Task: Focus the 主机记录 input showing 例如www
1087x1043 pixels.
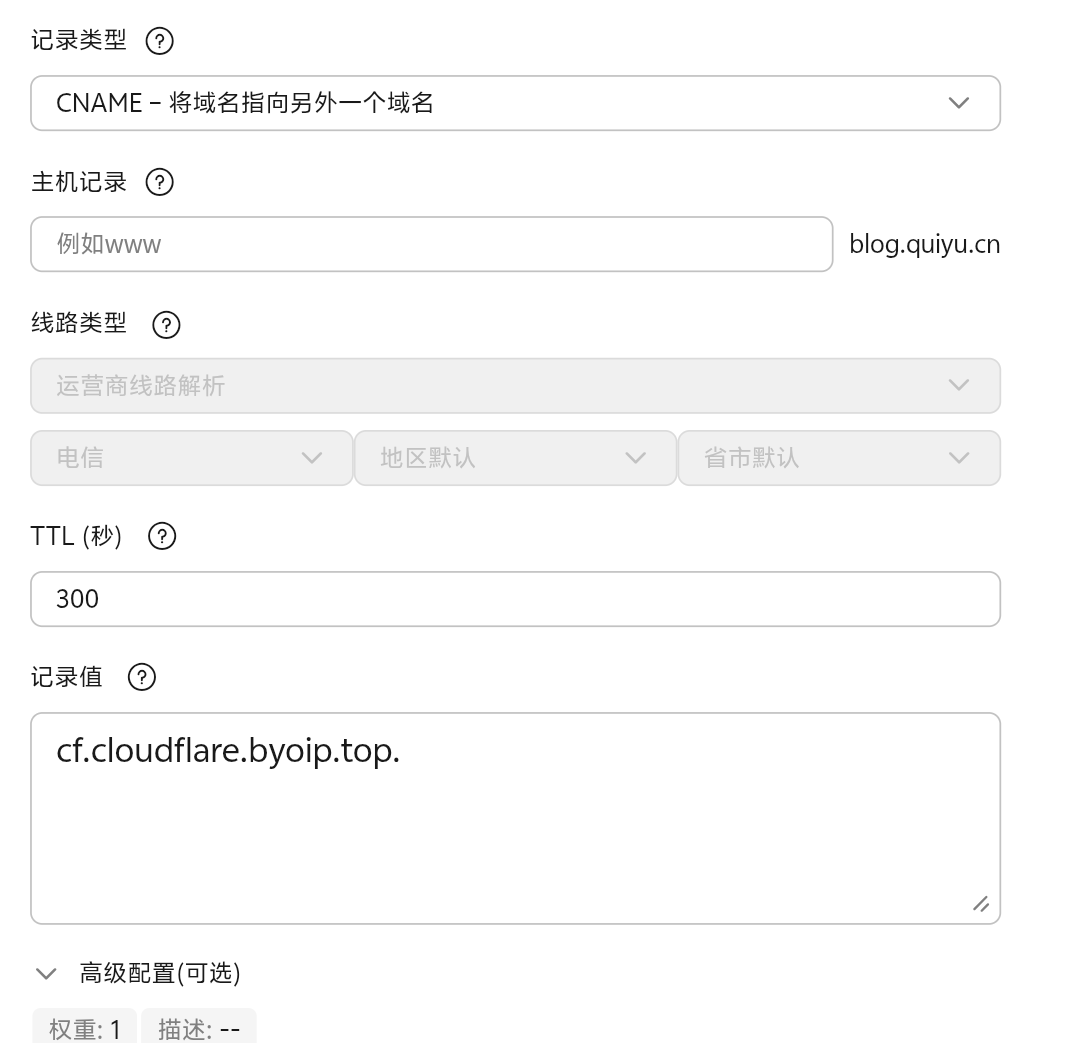Action: 430,244
